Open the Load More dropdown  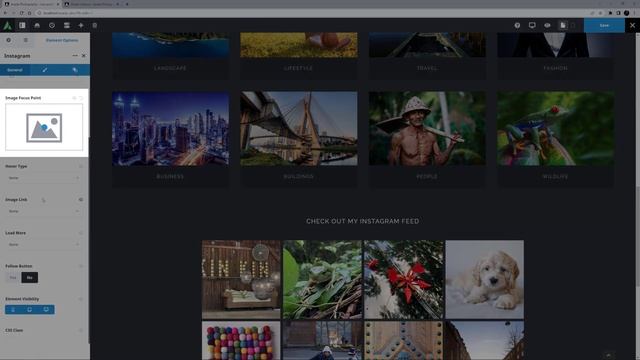click(x=44, y=244)
